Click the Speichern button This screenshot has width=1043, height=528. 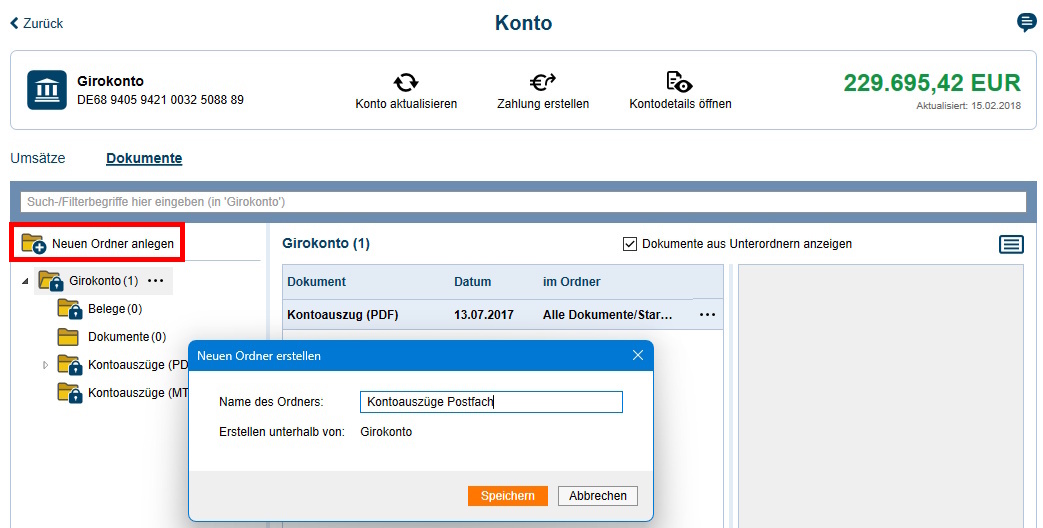pyautogui.click(x=508, y=496)
